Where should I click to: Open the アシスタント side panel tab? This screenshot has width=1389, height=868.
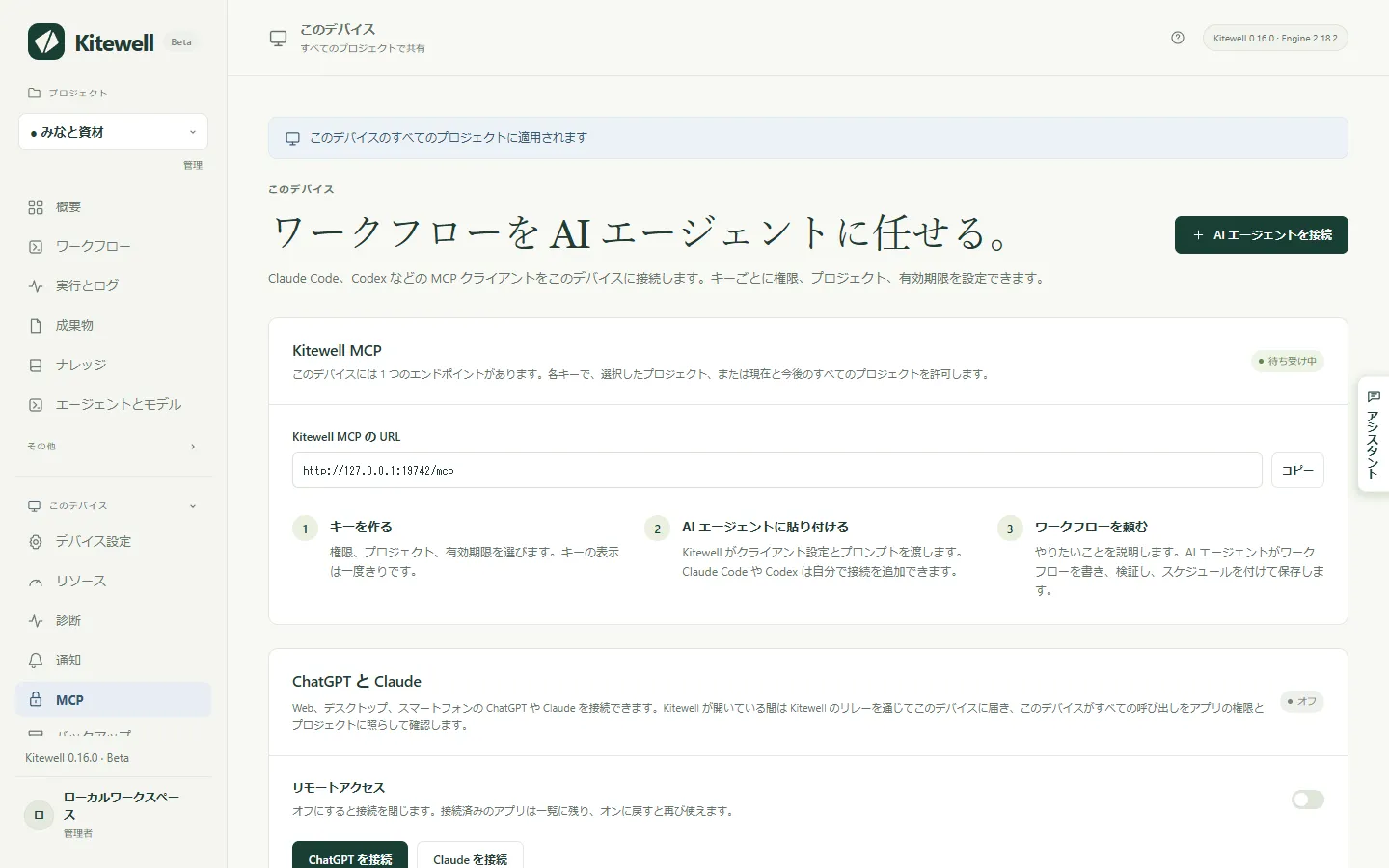coord(1374,434)
